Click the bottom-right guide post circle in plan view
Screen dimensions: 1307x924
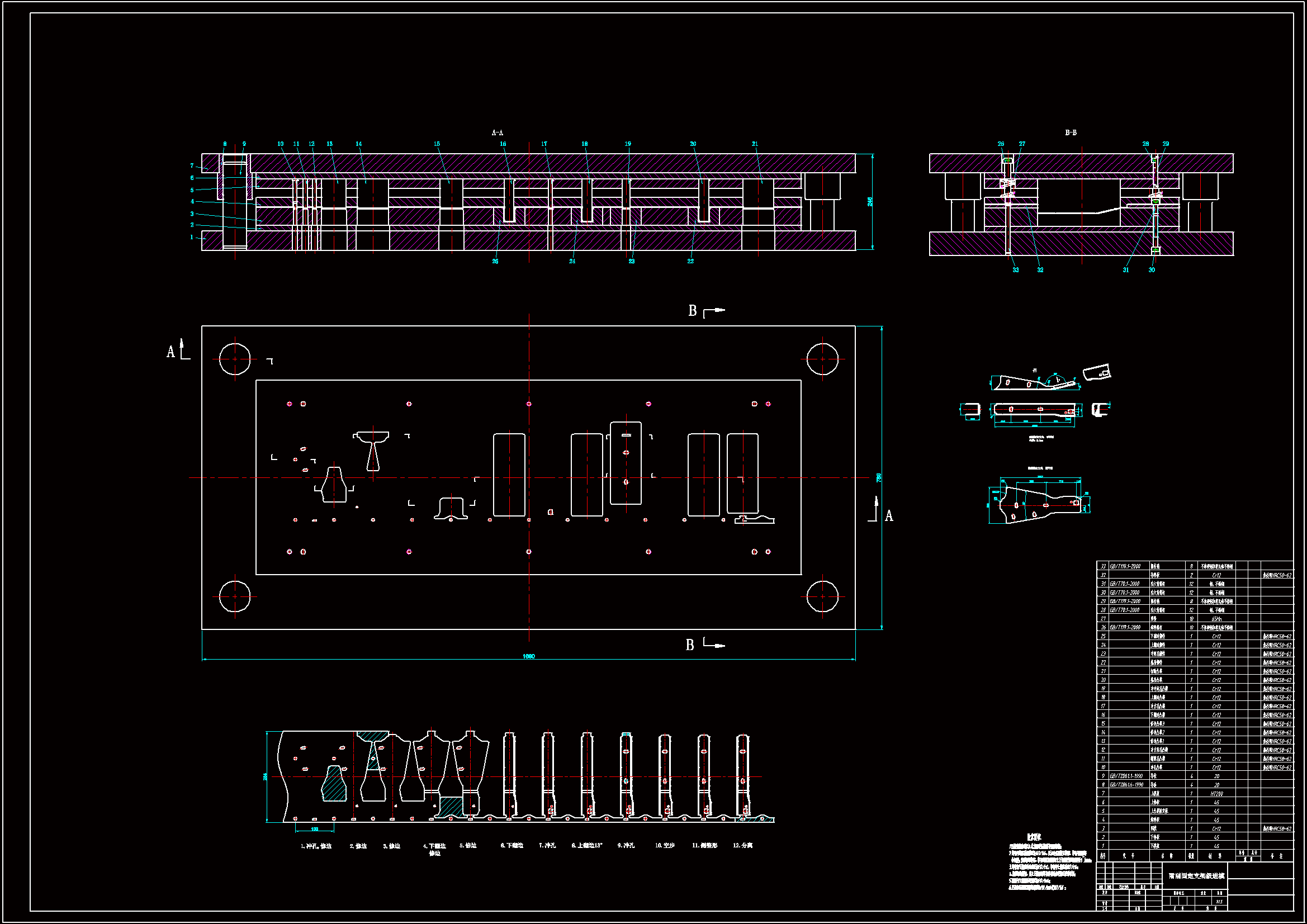(x=822, y=596)
